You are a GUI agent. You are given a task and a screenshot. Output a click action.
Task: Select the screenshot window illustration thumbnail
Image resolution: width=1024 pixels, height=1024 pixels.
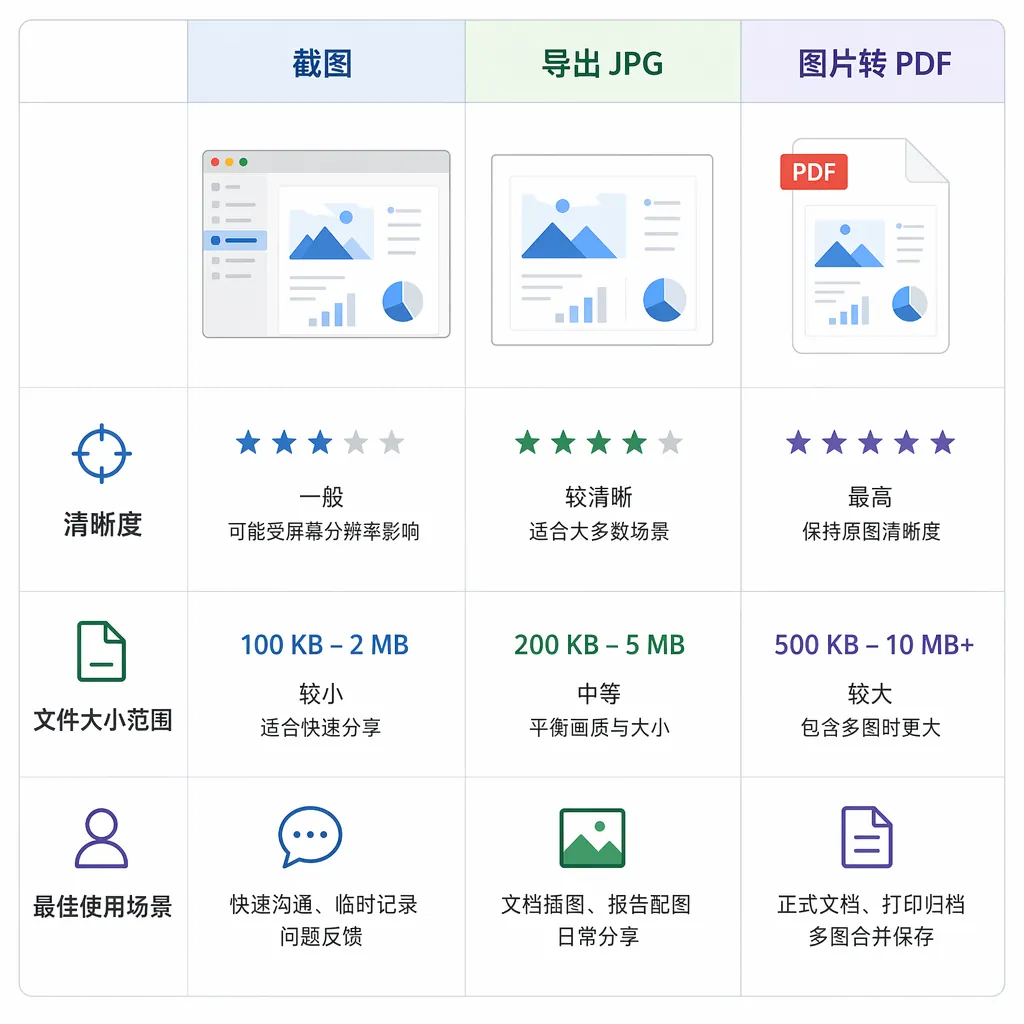(x=326, y=244)
